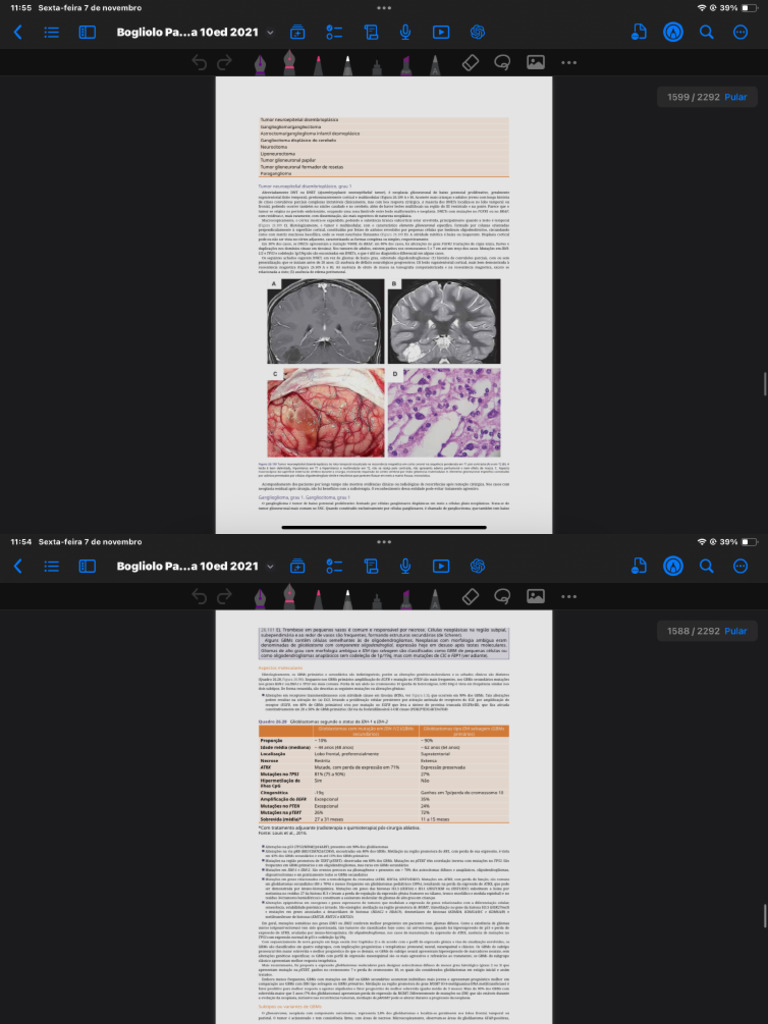Show the sidebar panel in page 1588 view

(87, 566)
